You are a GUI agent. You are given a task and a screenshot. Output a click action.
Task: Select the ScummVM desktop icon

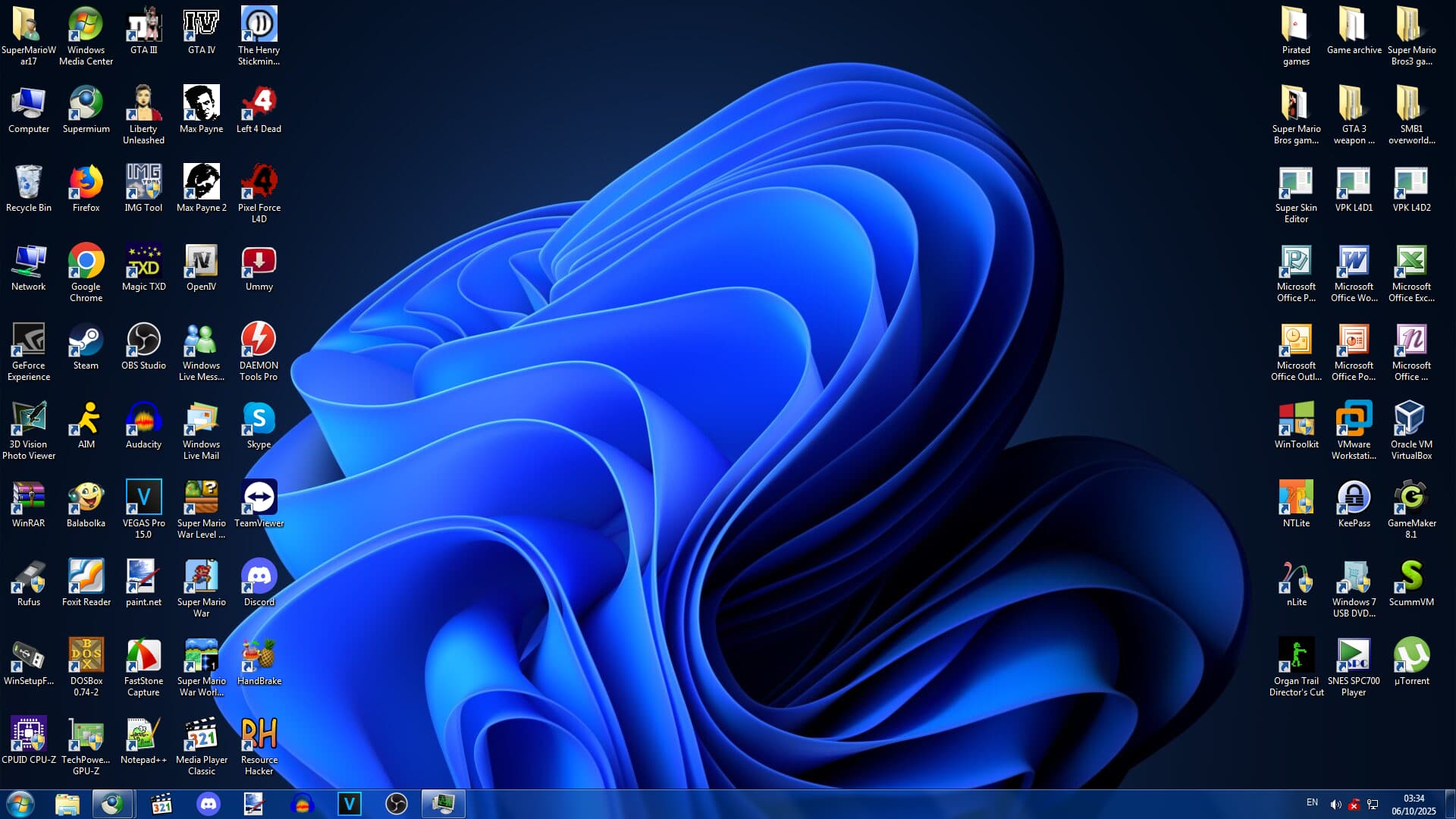(x=1411, y=584)
